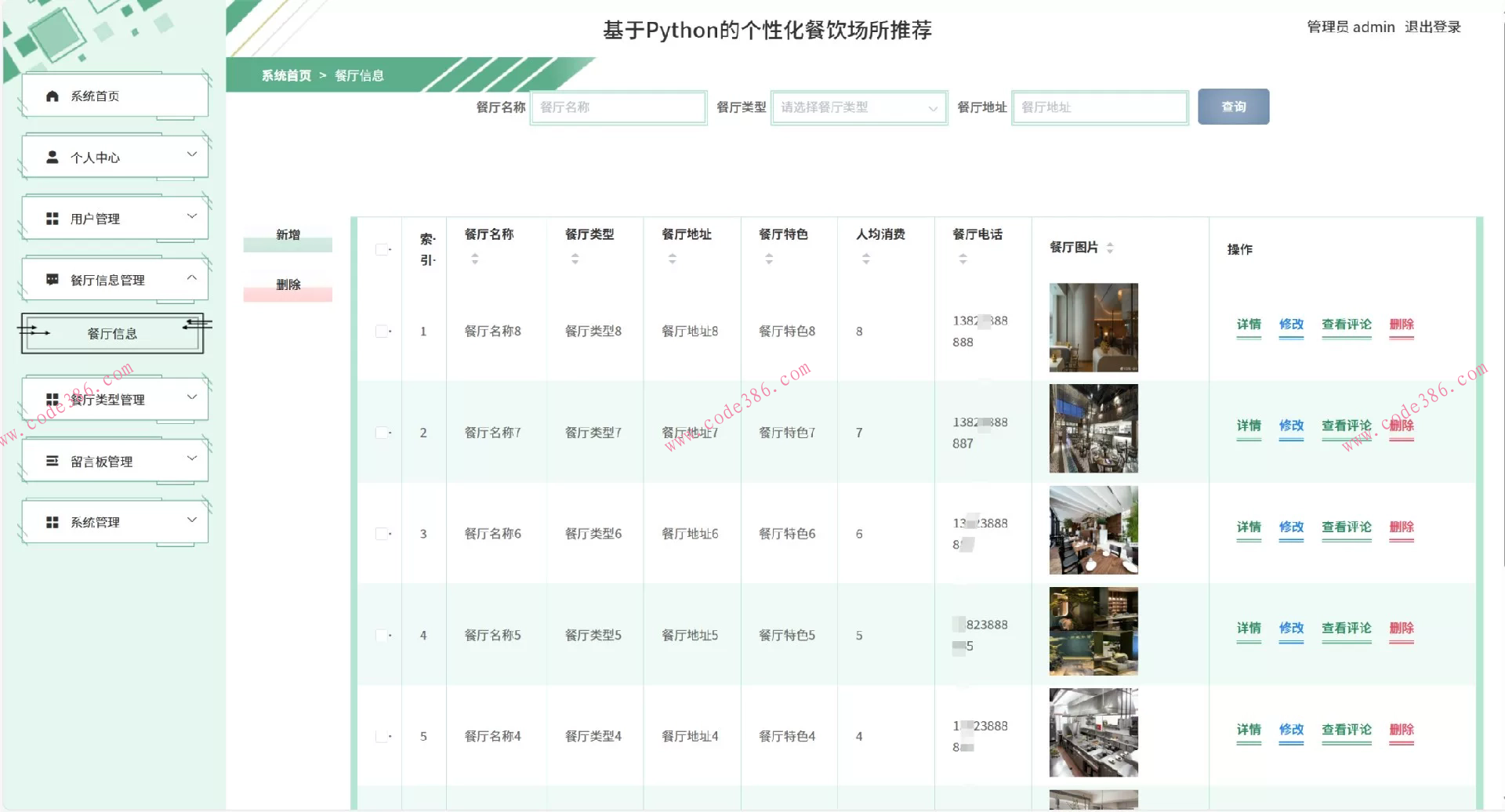Open the 请选择餐厅类型 dropdown
Image resolution: width=1505 pixels, height=812 pixels.
coord(858,107)
